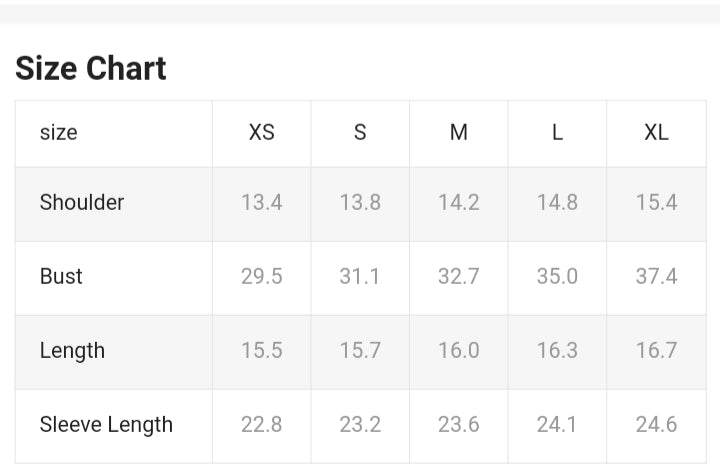Click the size header cell label
720x472 pixels.
click(x=58, y=133)
